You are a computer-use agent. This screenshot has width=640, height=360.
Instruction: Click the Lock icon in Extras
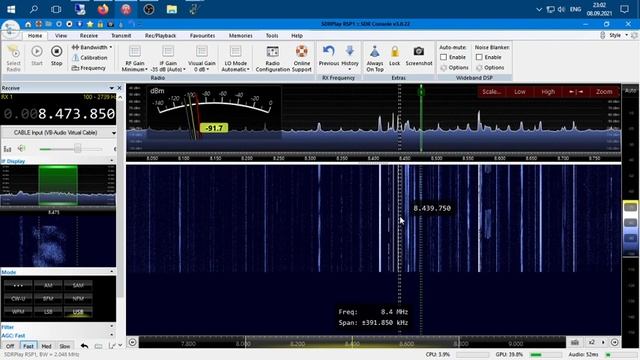395,56
